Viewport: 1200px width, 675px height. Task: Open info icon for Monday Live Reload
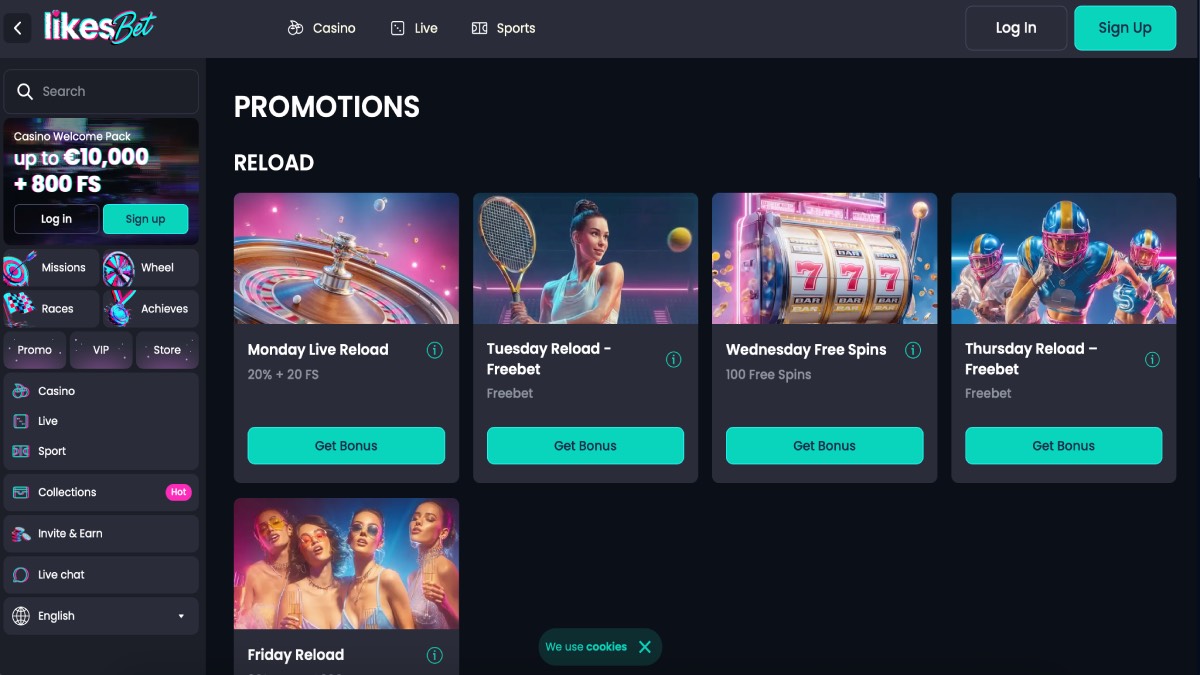pyautogui.click(x=435, y=350)
